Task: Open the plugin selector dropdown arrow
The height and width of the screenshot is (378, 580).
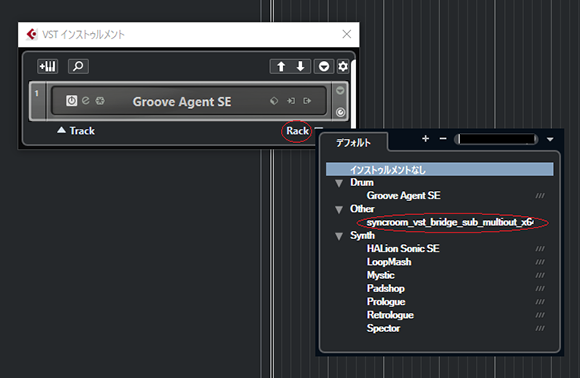Action: (550, 139)
